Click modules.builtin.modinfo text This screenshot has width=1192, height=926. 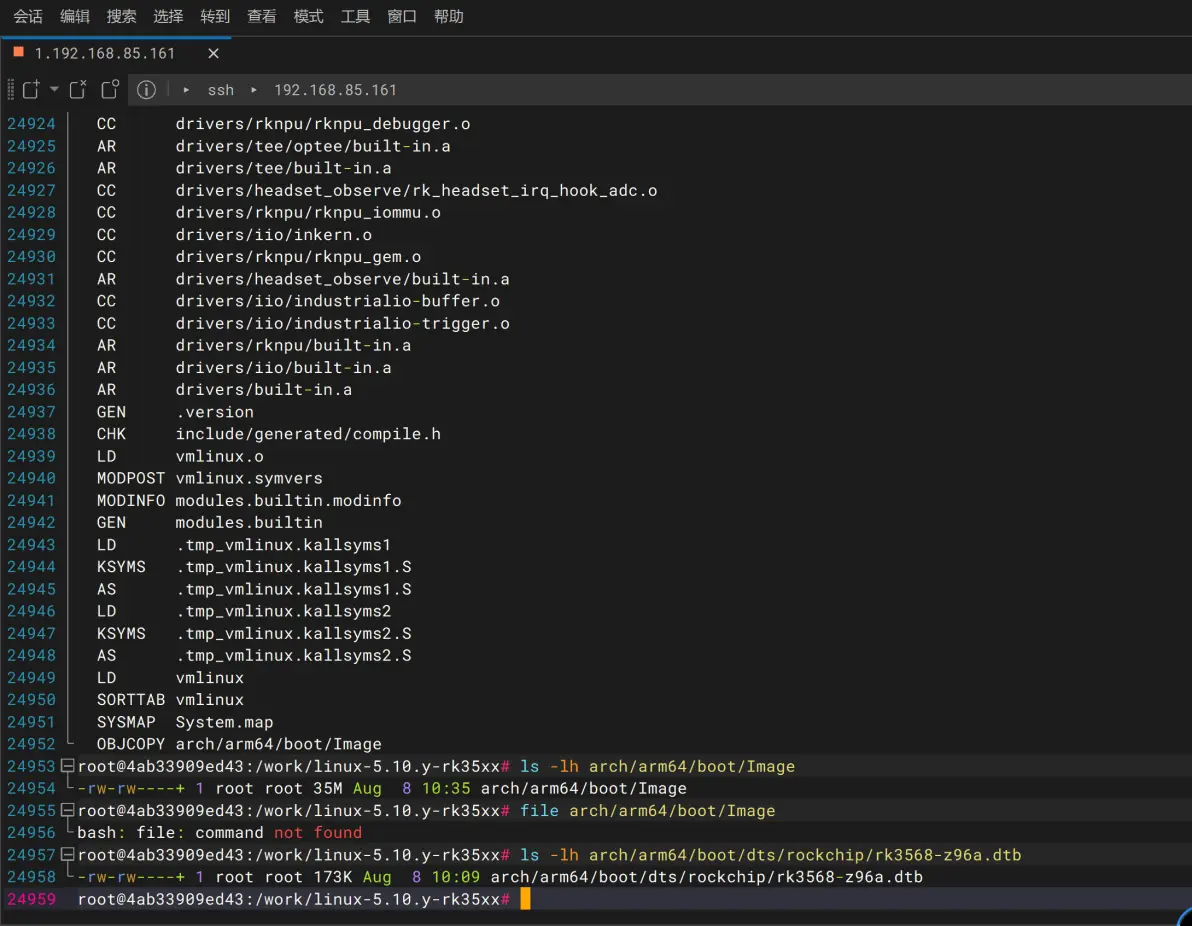pos(289,500)
